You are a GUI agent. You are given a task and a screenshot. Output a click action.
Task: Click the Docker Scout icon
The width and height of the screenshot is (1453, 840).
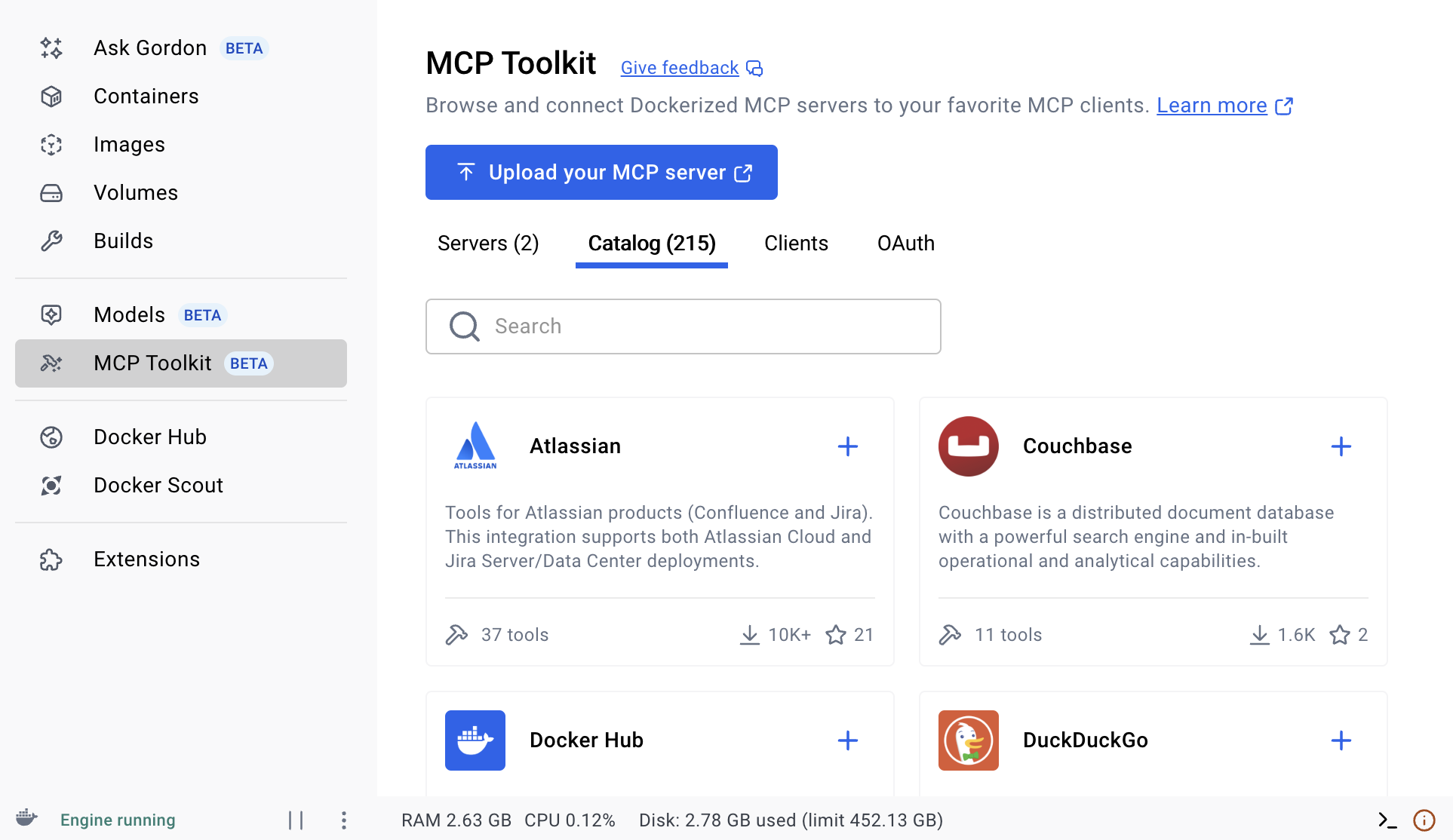[51, 486]
